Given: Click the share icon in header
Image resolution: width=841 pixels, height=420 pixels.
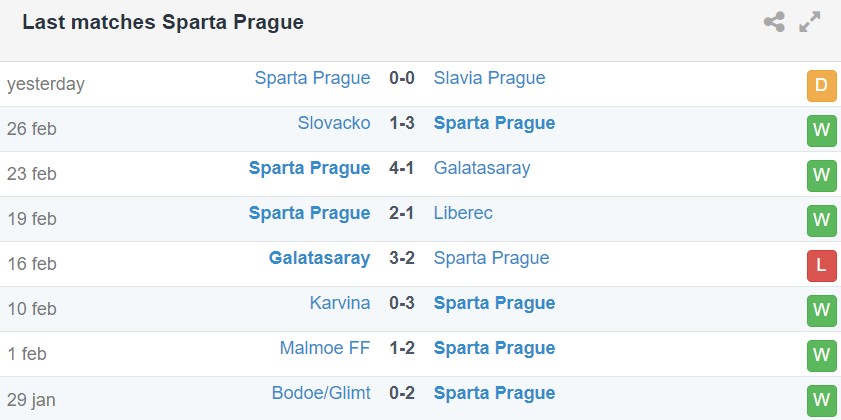Looking at the screenshot, I should [x=774, y=22].
